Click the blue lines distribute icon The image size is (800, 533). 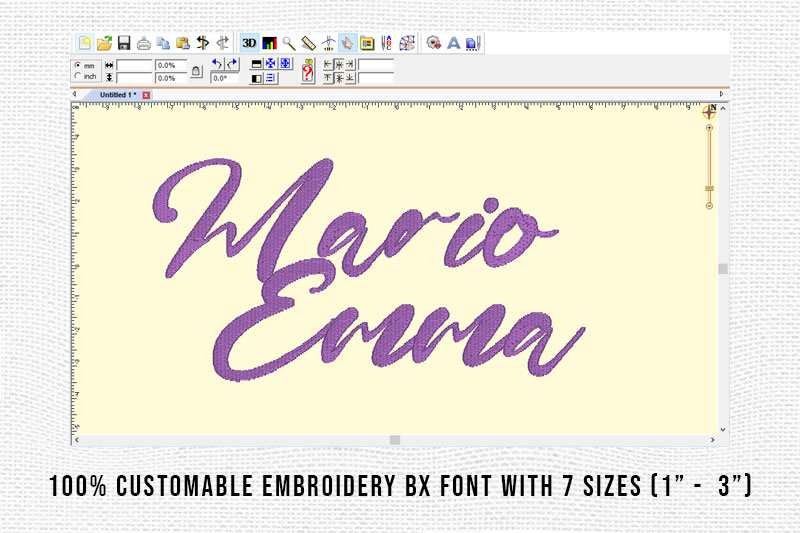(x=271, y=78)
